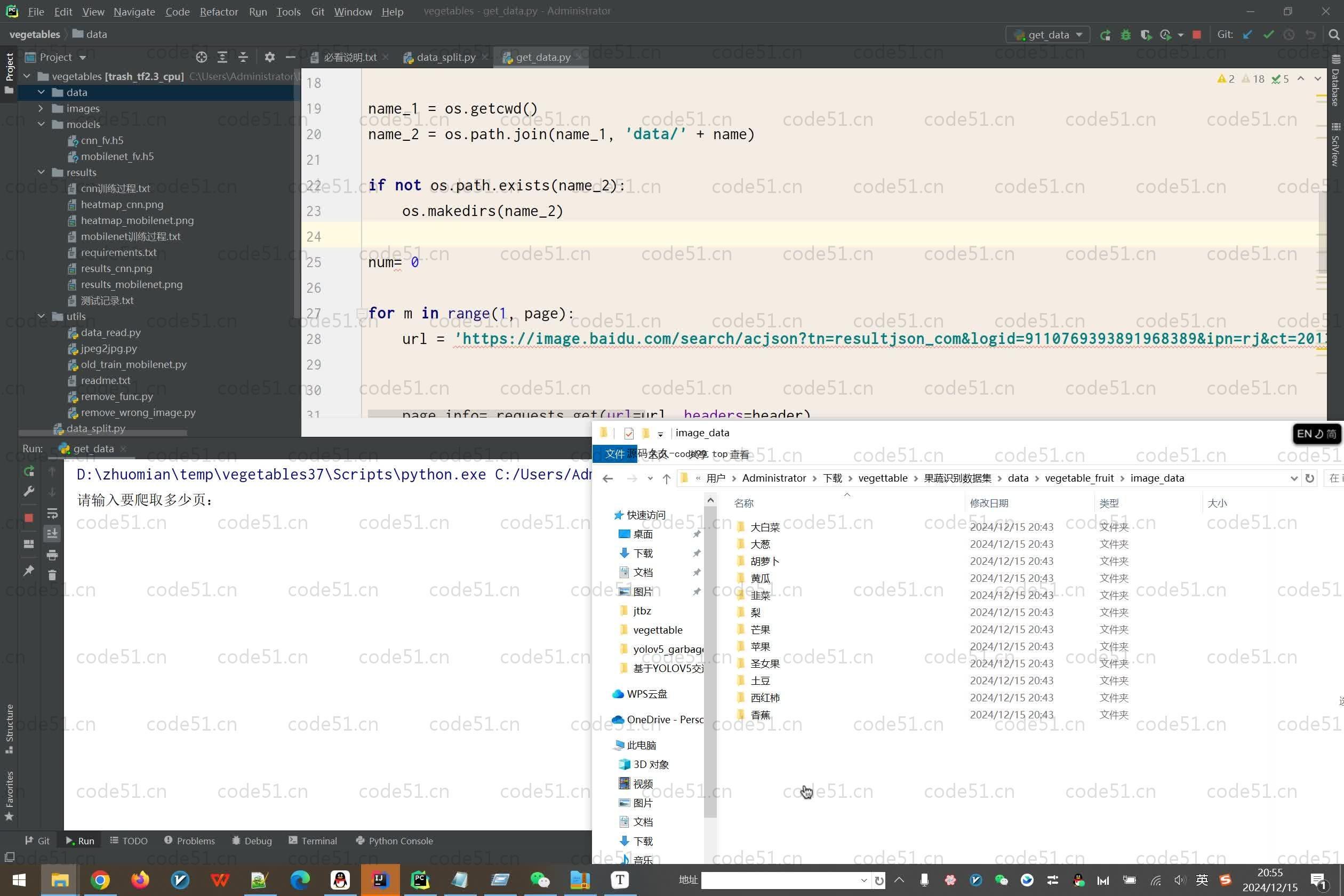The image size is (1344, 896).
Task: Select the 胡萝卜 folder in Explorer
Action: click(765, 561)
